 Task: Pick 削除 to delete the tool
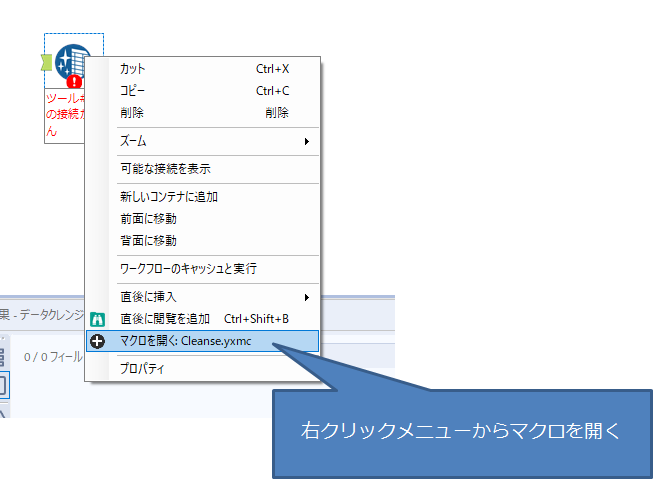132,113
